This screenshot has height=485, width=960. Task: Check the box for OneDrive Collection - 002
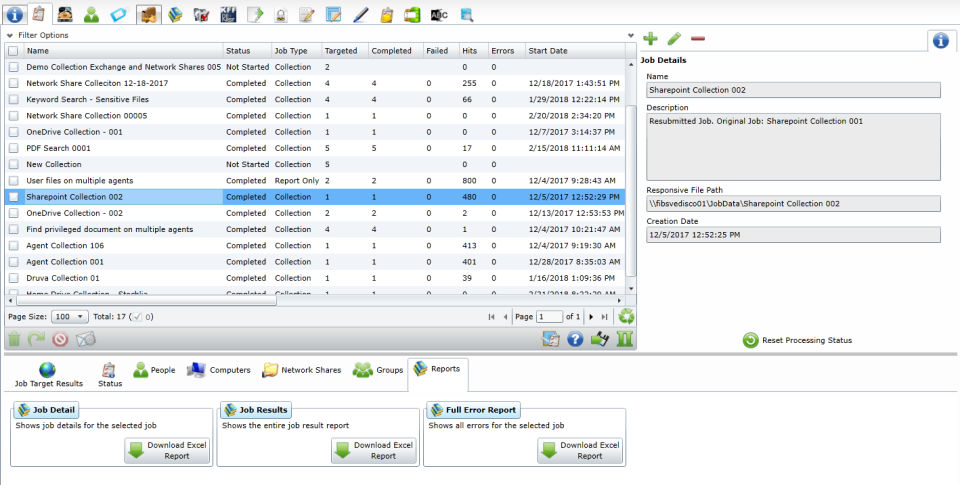coord(13,213)
